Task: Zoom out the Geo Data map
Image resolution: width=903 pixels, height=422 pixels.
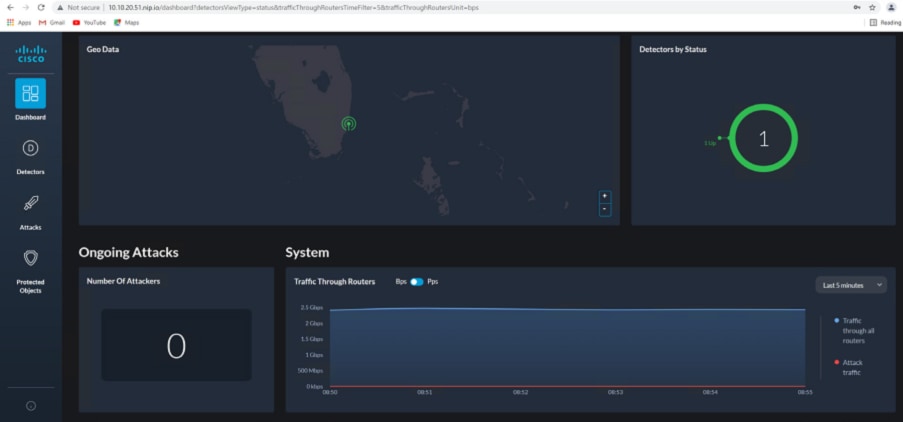Action: click(605, 210)
